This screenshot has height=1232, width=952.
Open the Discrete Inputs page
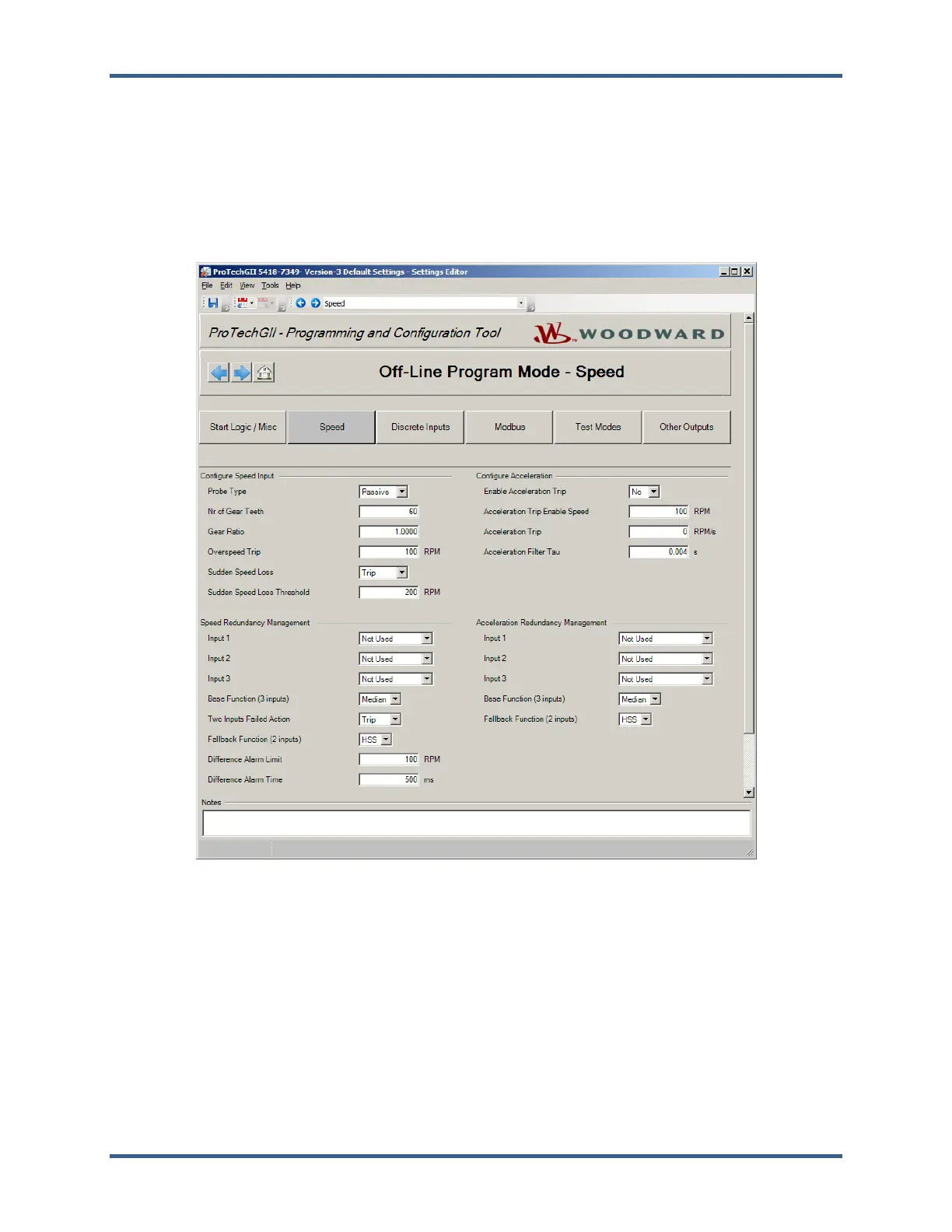coord(420,427)
